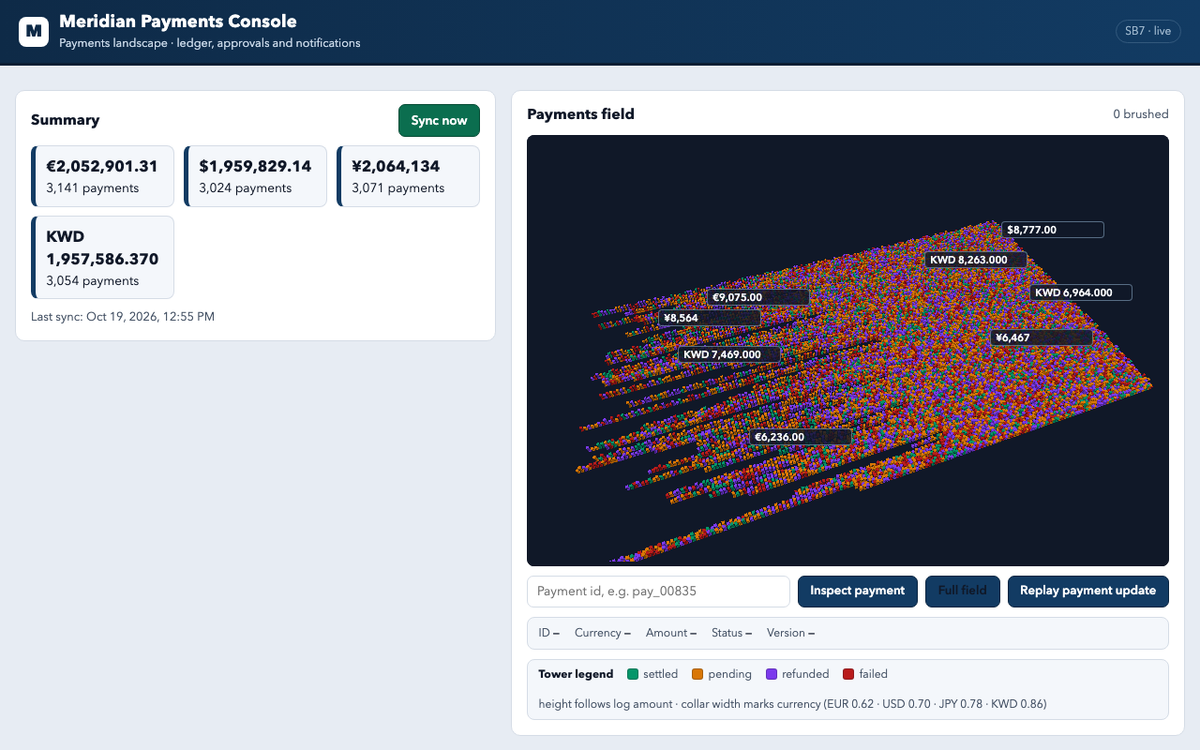Click the SB7 · live badge
1200x750 pixels.
point(1148,31)
